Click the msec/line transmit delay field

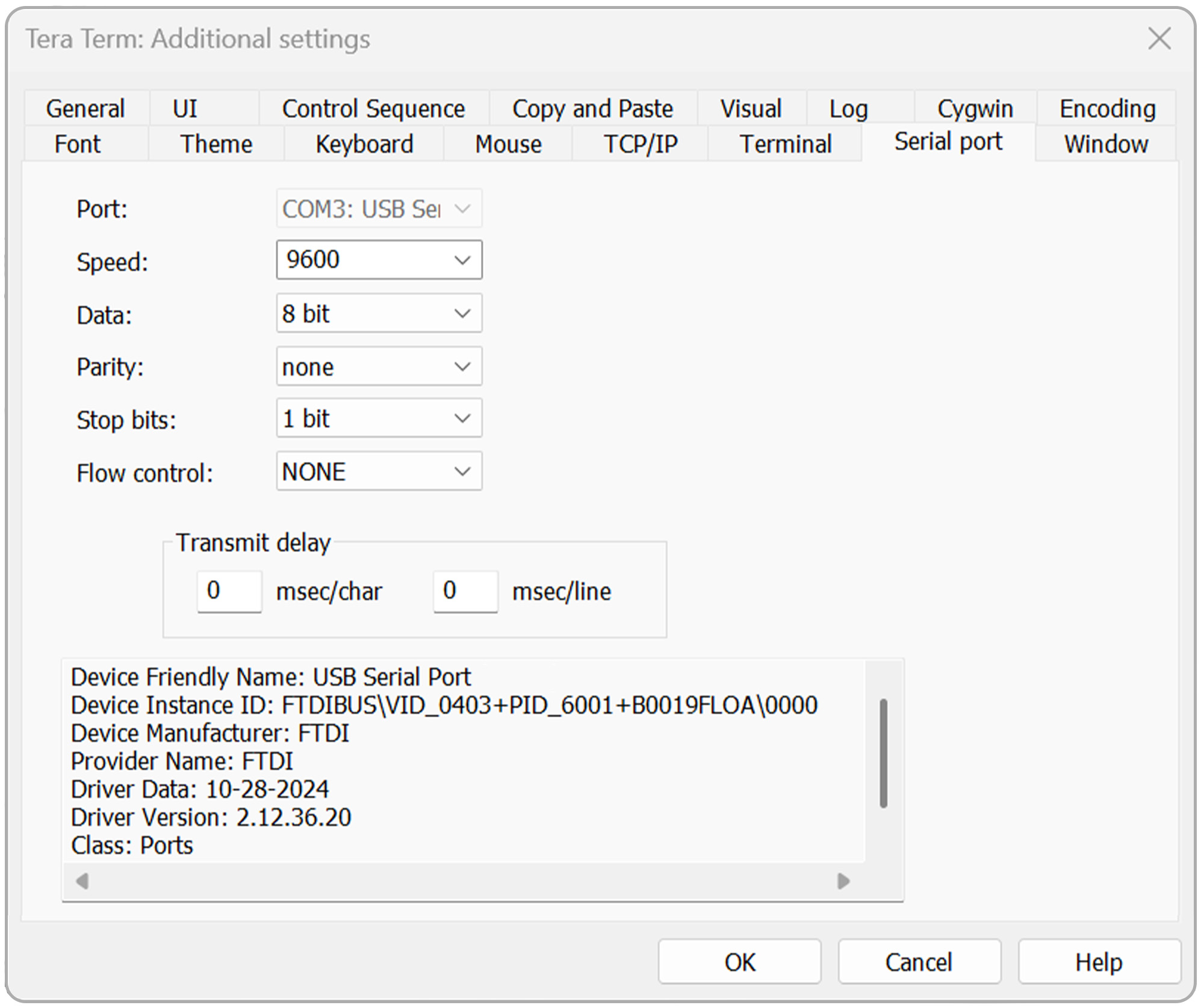[x=465, y=591]
